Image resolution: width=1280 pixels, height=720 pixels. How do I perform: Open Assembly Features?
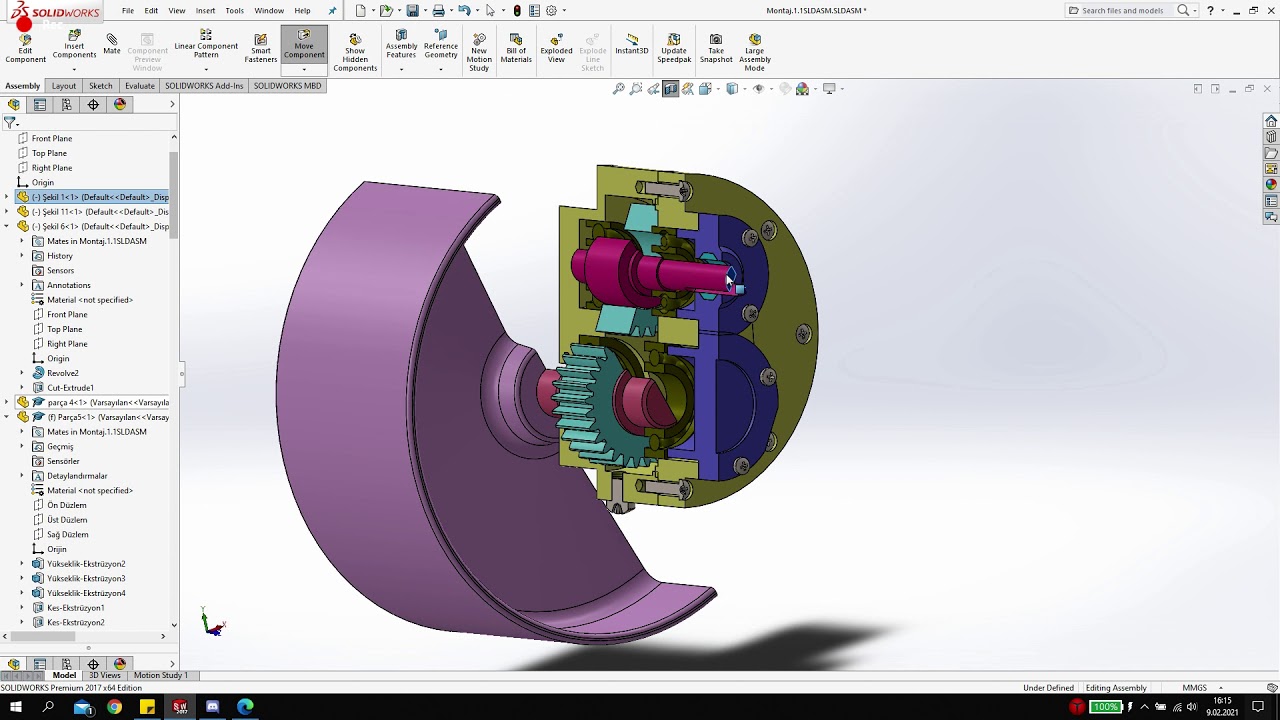401,45
